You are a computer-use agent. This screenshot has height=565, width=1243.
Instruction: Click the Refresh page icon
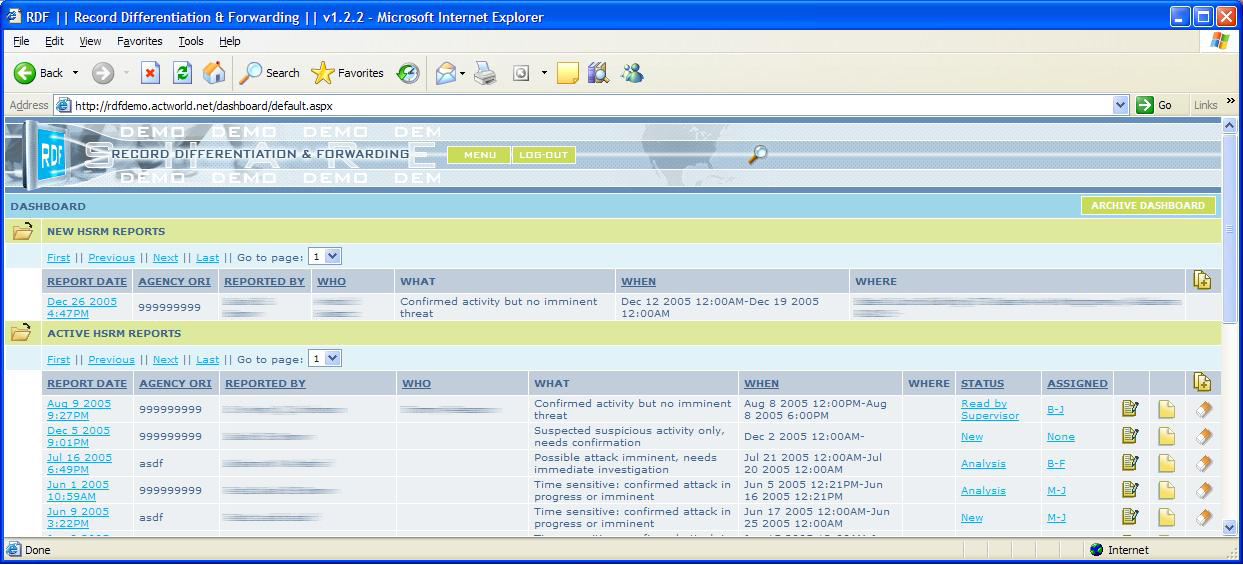tap(182, 73)
